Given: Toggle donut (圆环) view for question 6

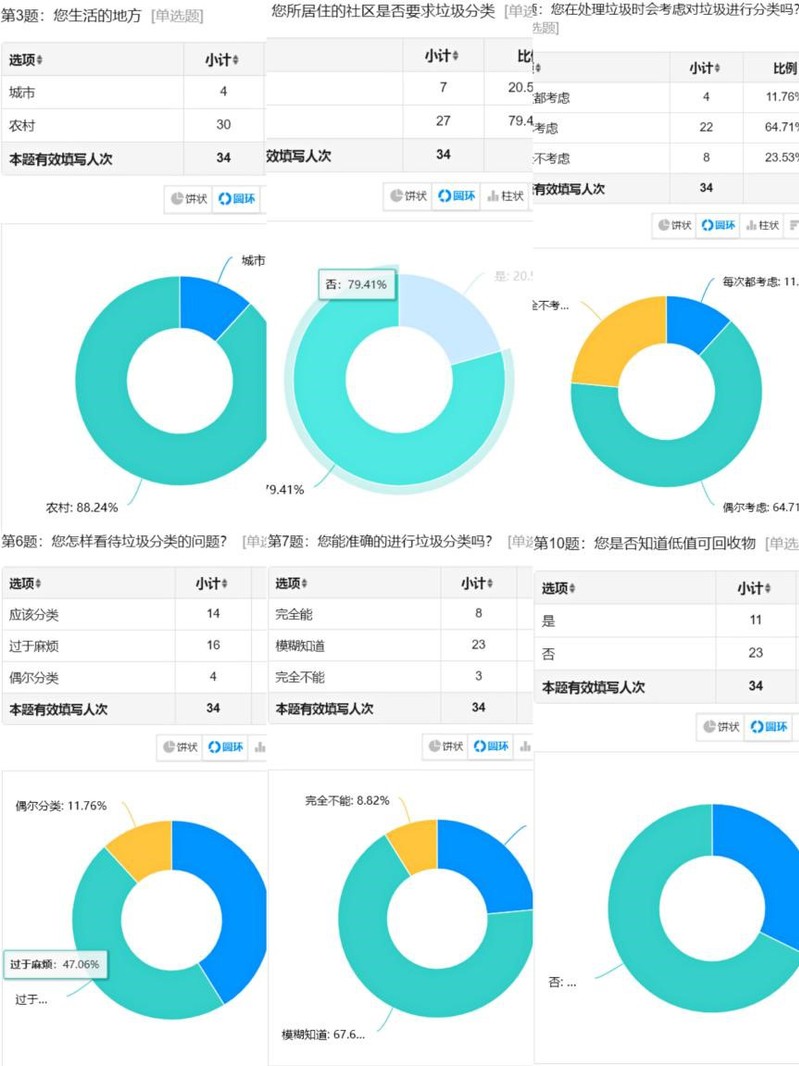Looking at the screenshot, I should pyautogui.click(x=226, y=747).
